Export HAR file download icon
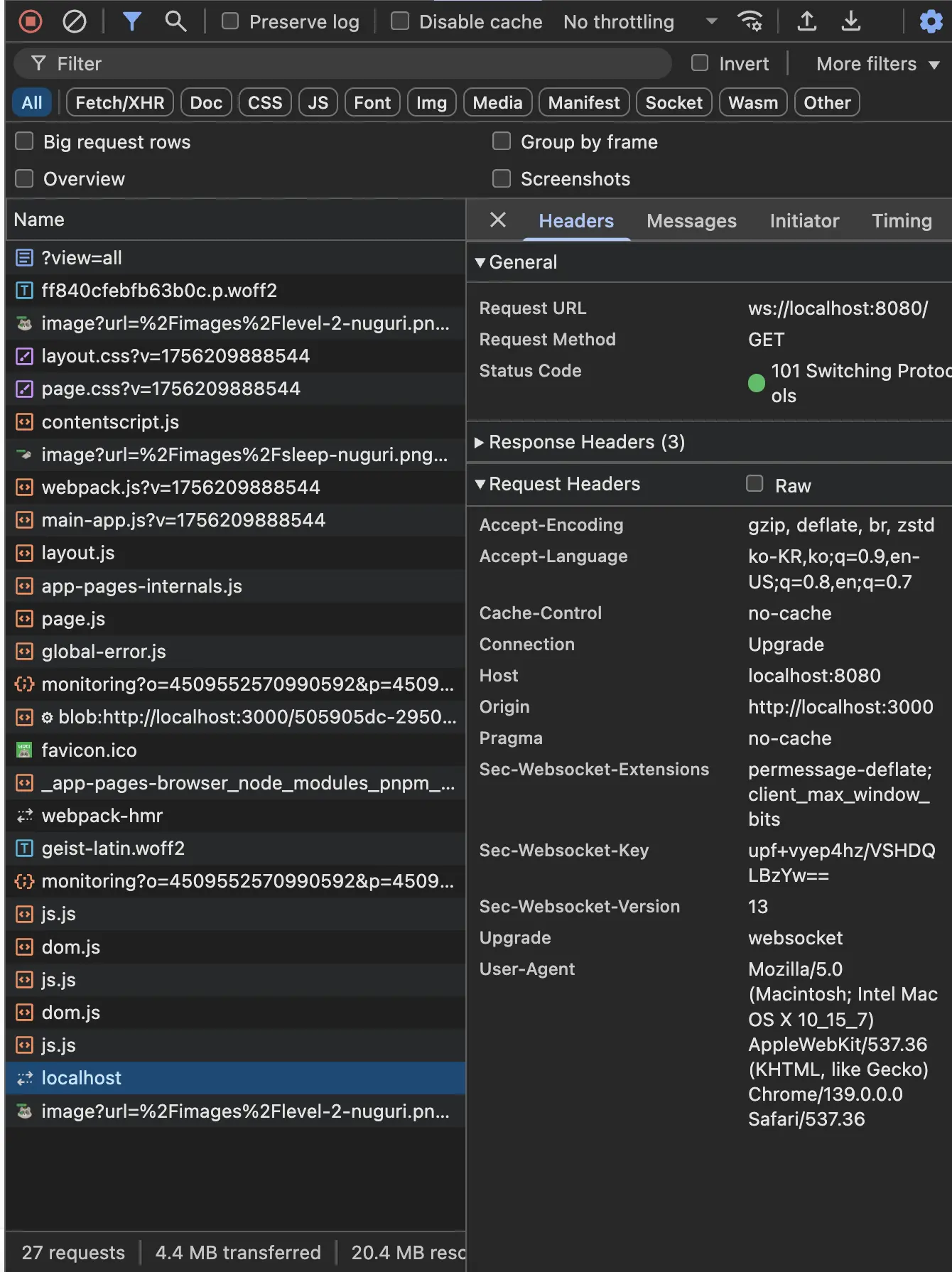The height and width of the screenshot is (1272, 952). pyautogui.click(x=850, y=21)
